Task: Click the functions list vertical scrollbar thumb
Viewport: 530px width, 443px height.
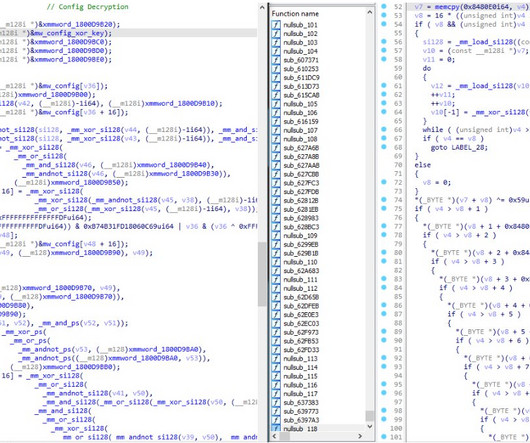Action: 369,416
